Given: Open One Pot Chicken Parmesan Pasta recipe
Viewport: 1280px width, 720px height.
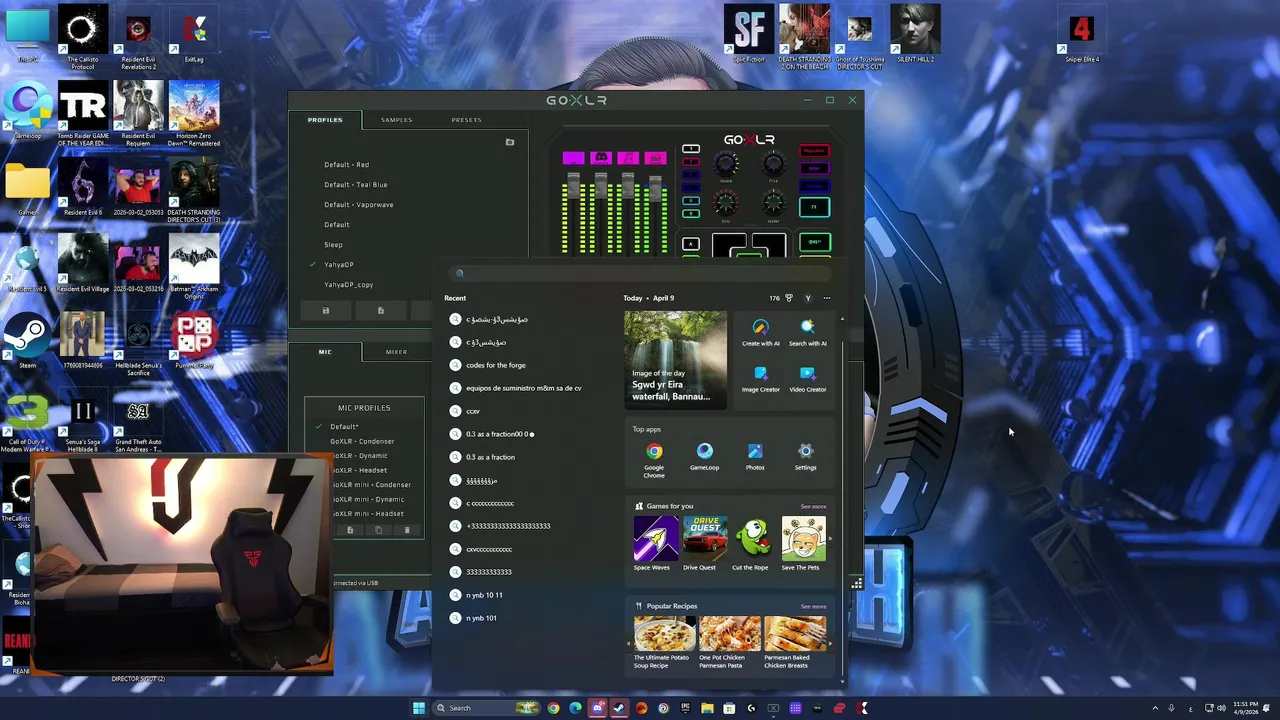Looking at the screenshot, I should pos(729,642).
